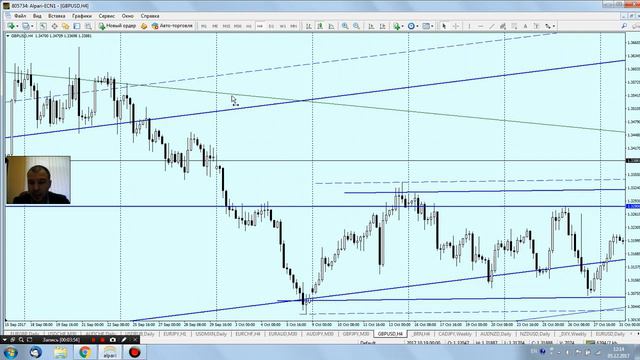Image resolution: width=640 pixels, height=360 pixels.
Task: Open Windows Start button
Action: 11,352
